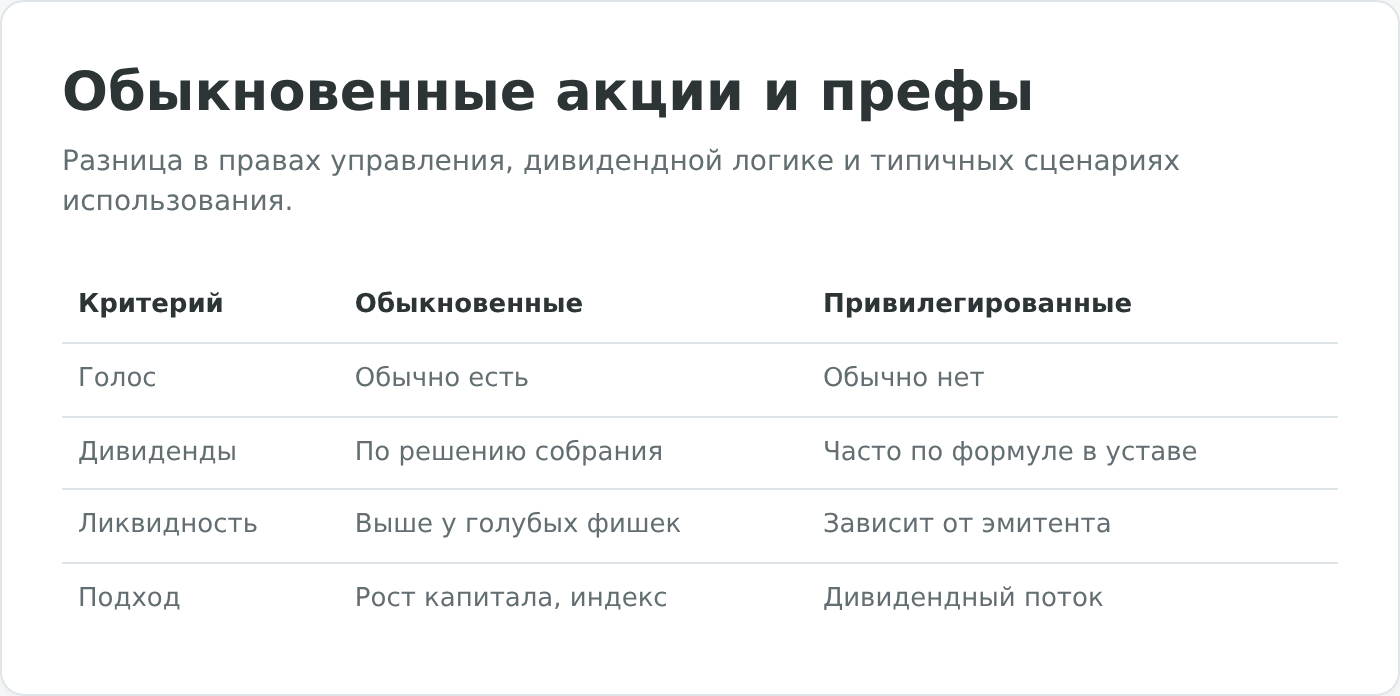Select the "Дивиденды" row label
This screenshot has width=1400, height=696.
click(157, 452)
